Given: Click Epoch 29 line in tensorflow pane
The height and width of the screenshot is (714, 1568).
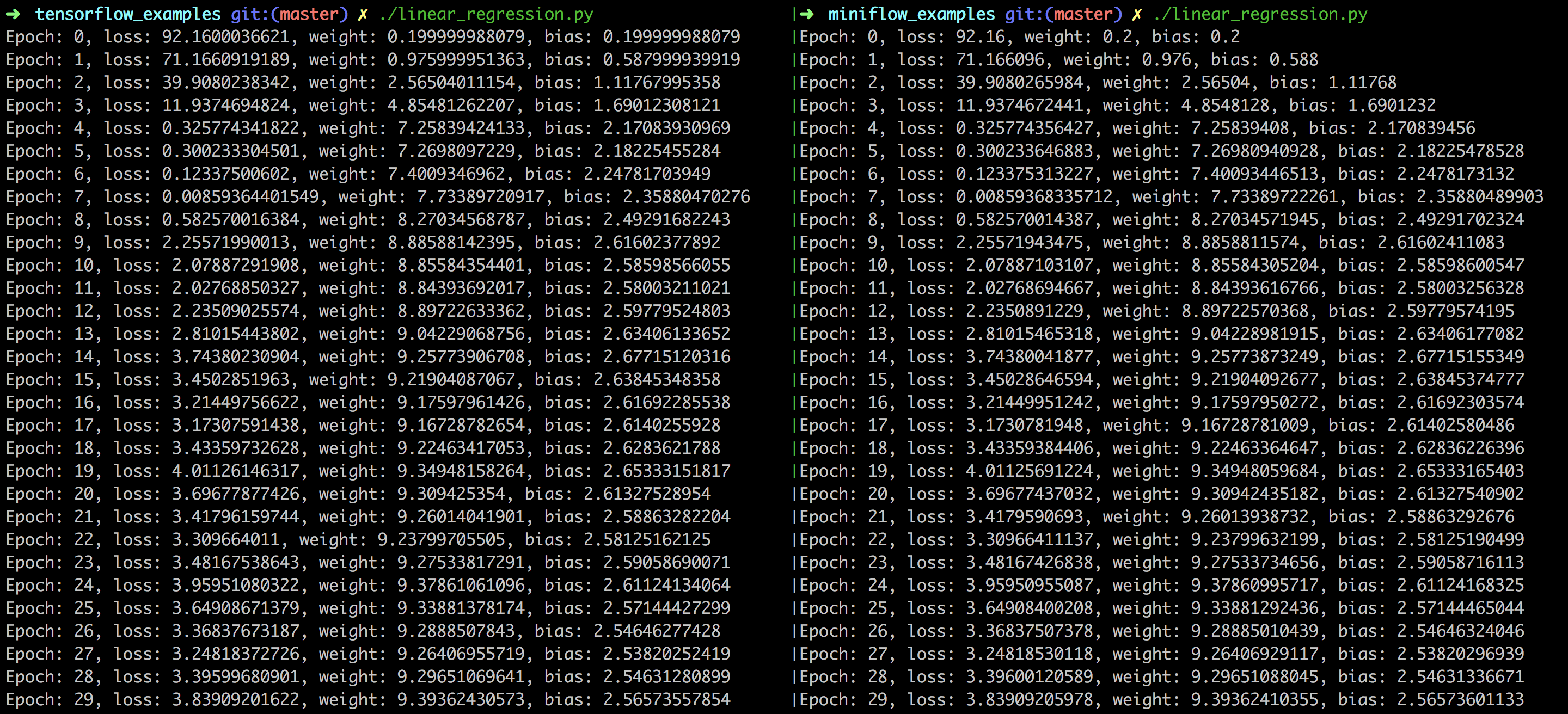Looking at the screenshot, I should (x=367, y=699).
